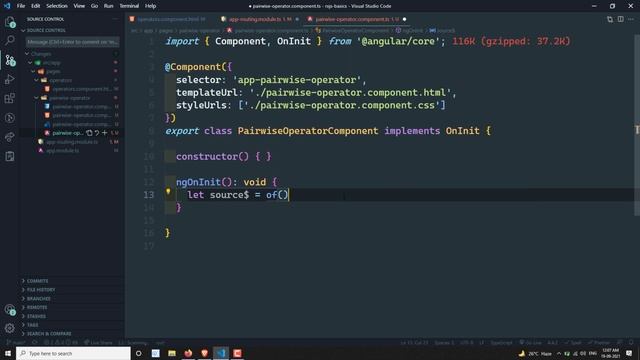Open the Run and Debug view
640x360 pixels.
coord(10,79)
